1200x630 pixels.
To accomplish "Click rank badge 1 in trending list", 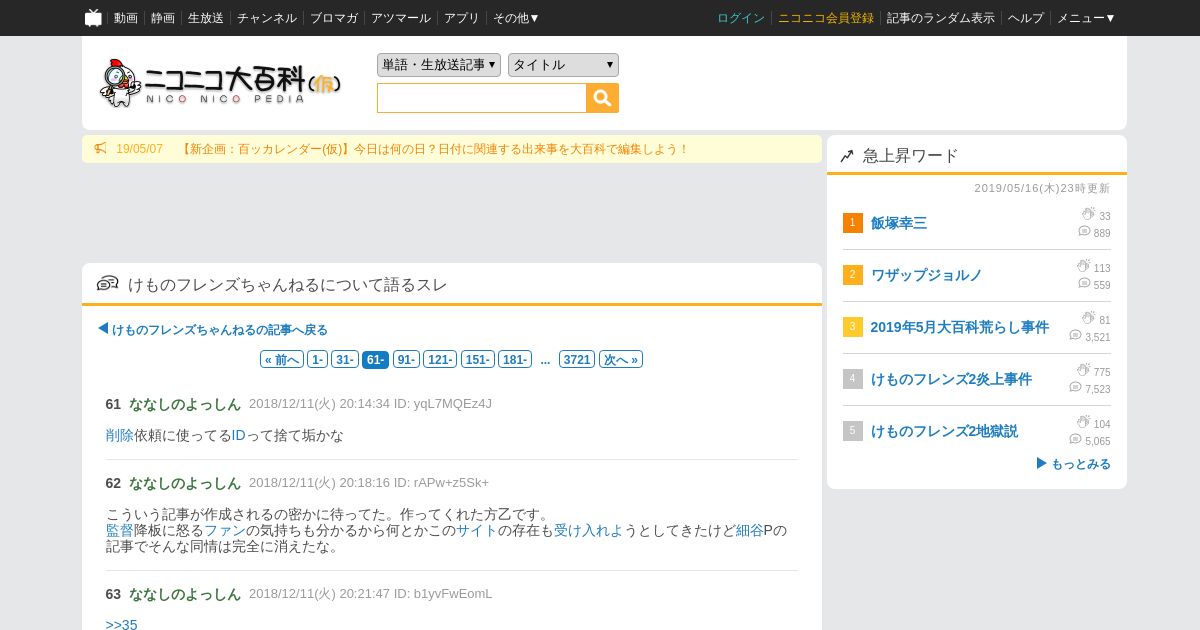I will pos(853,223).
